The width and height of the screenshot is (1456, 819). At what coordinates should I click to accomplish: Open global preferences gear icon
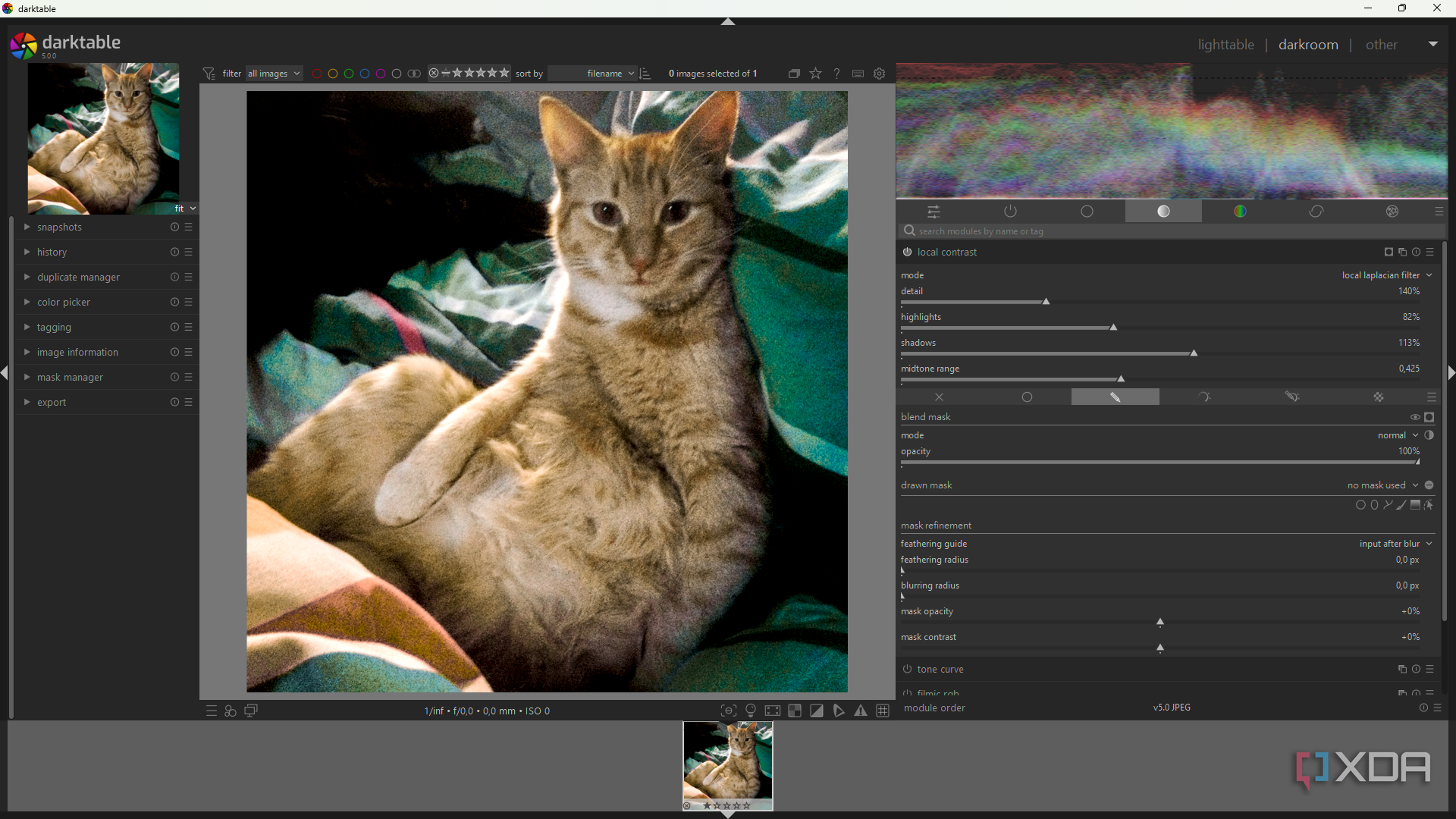pyautogui.click(x=880, y=74)
